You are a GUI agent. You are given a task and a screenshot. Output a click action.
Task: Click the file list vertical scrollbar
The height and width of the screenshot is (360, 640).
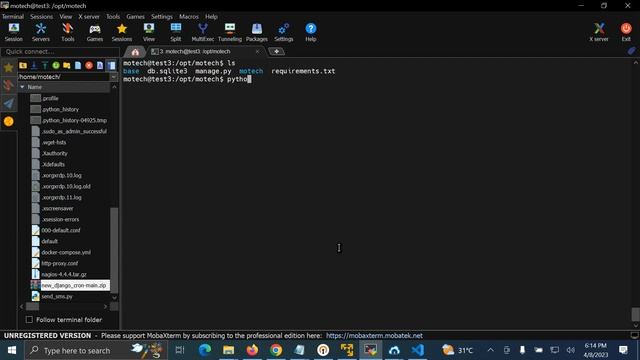(x=114, y=249)
